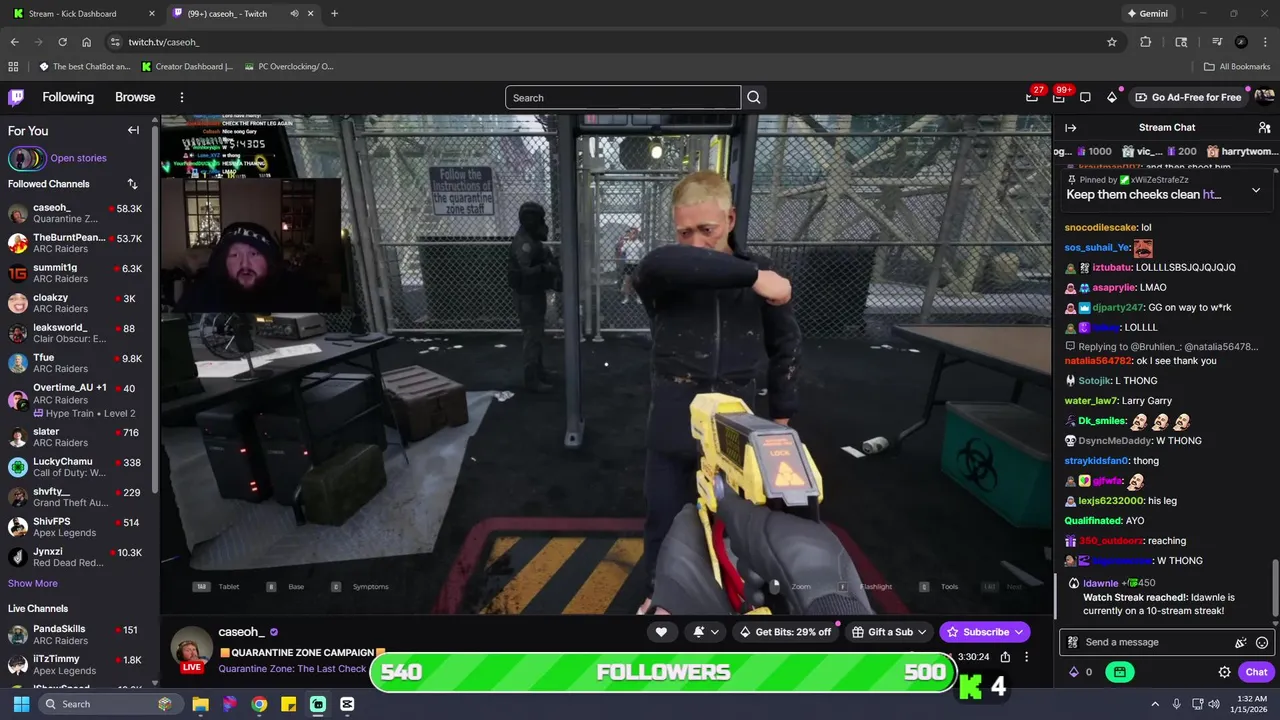This screenshot has height=720, width=1280.
Task: Open stories in the sidebar
Action: (x=57, y=158)
